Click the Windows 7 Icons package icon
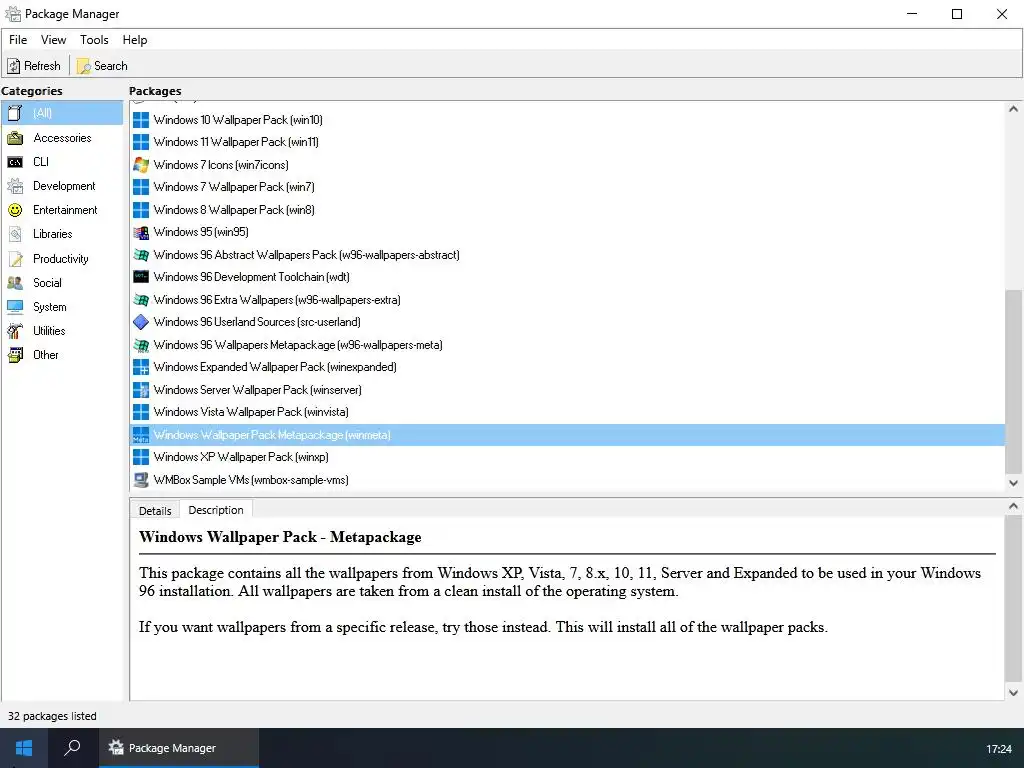Screen dimensions: 1024x768 click(x=140, y=165)
